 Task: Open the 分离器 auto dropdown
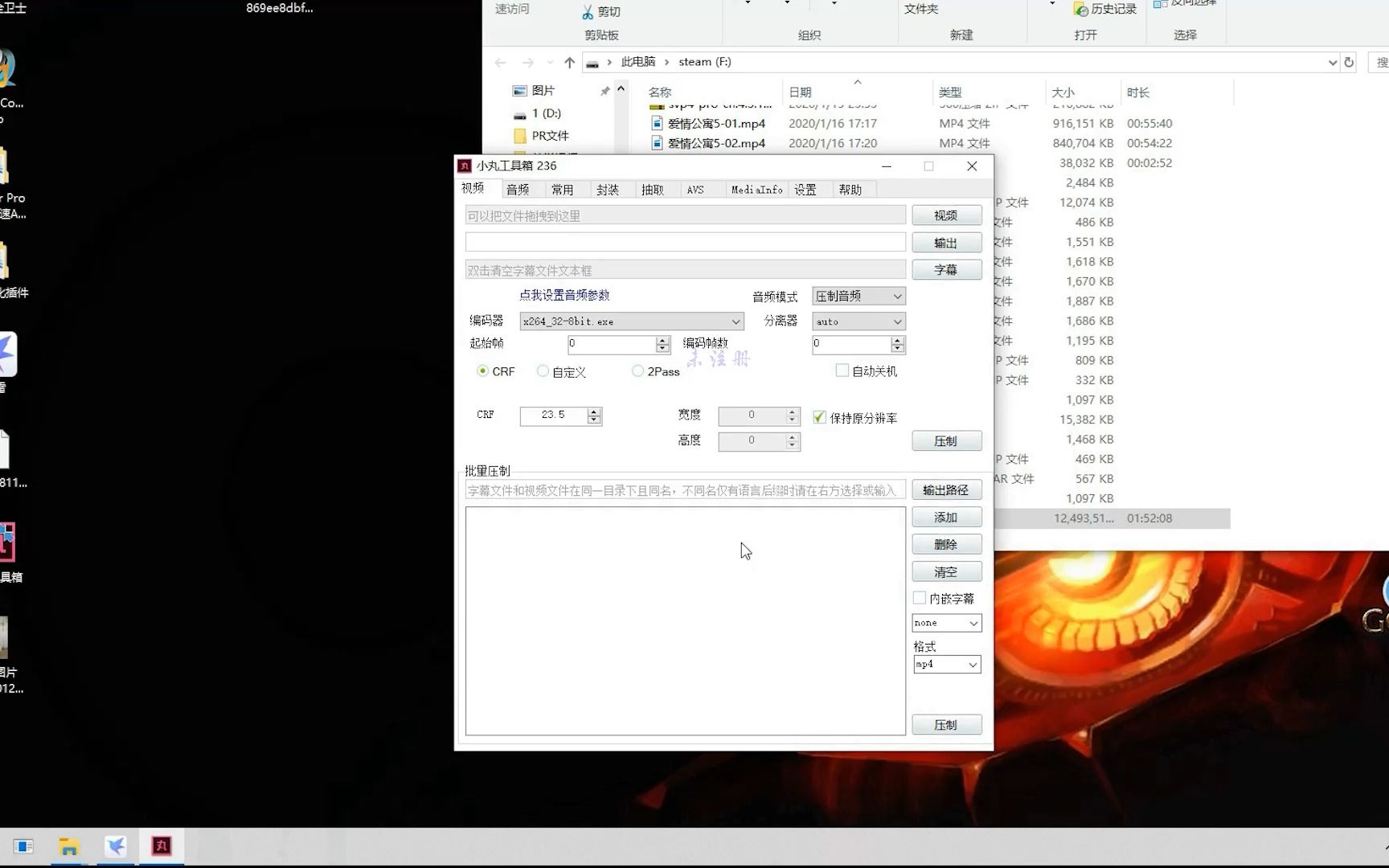click(x=858, y=321)
